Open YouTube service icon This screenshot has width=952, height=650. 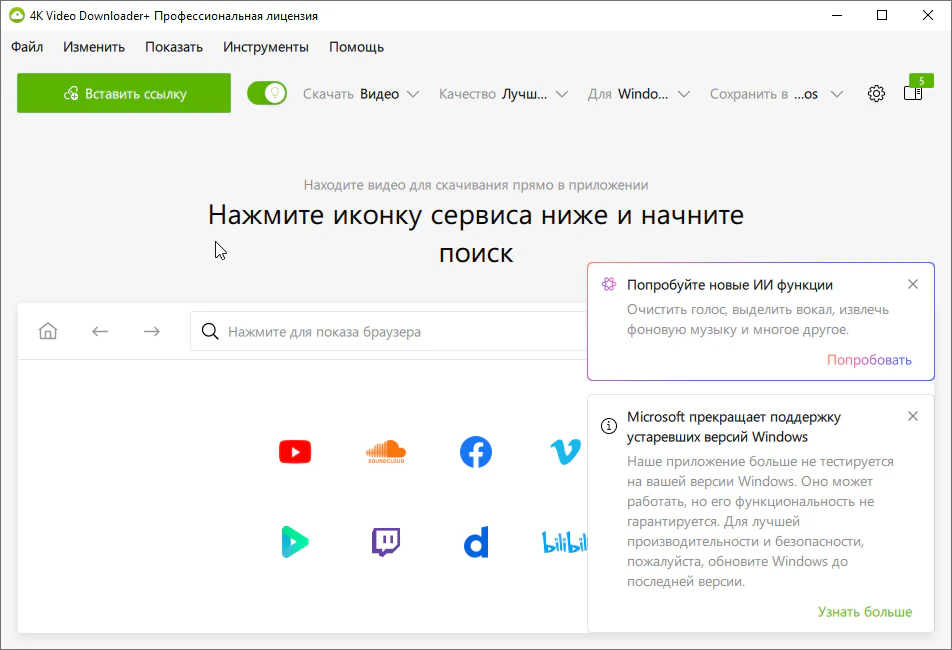pyautogui.click(x=295, y=452)
